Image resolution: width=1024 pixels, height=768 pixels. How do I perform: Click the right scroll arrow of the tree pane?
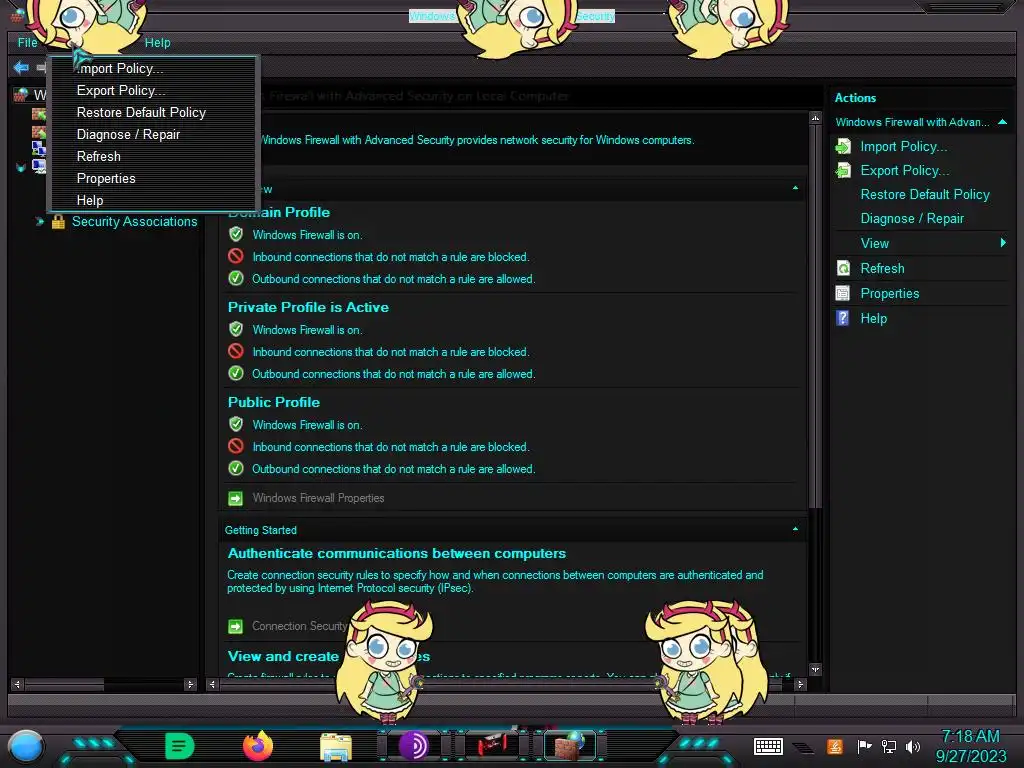pos(190,684)
